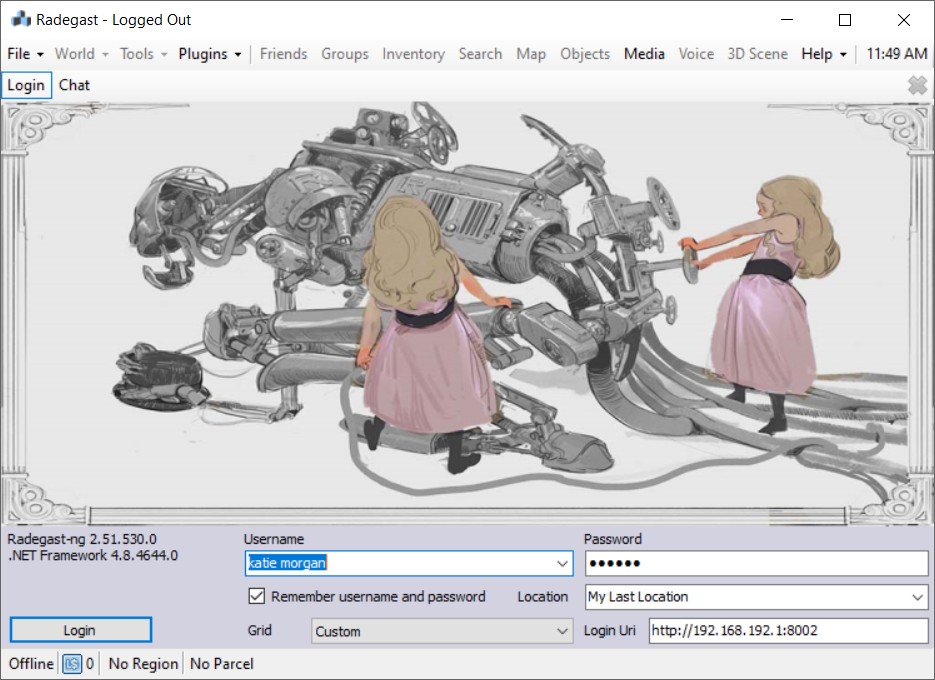Maximize the Radegast window
The height and width of the screenshot is (680, 935).
coord(845,20)
